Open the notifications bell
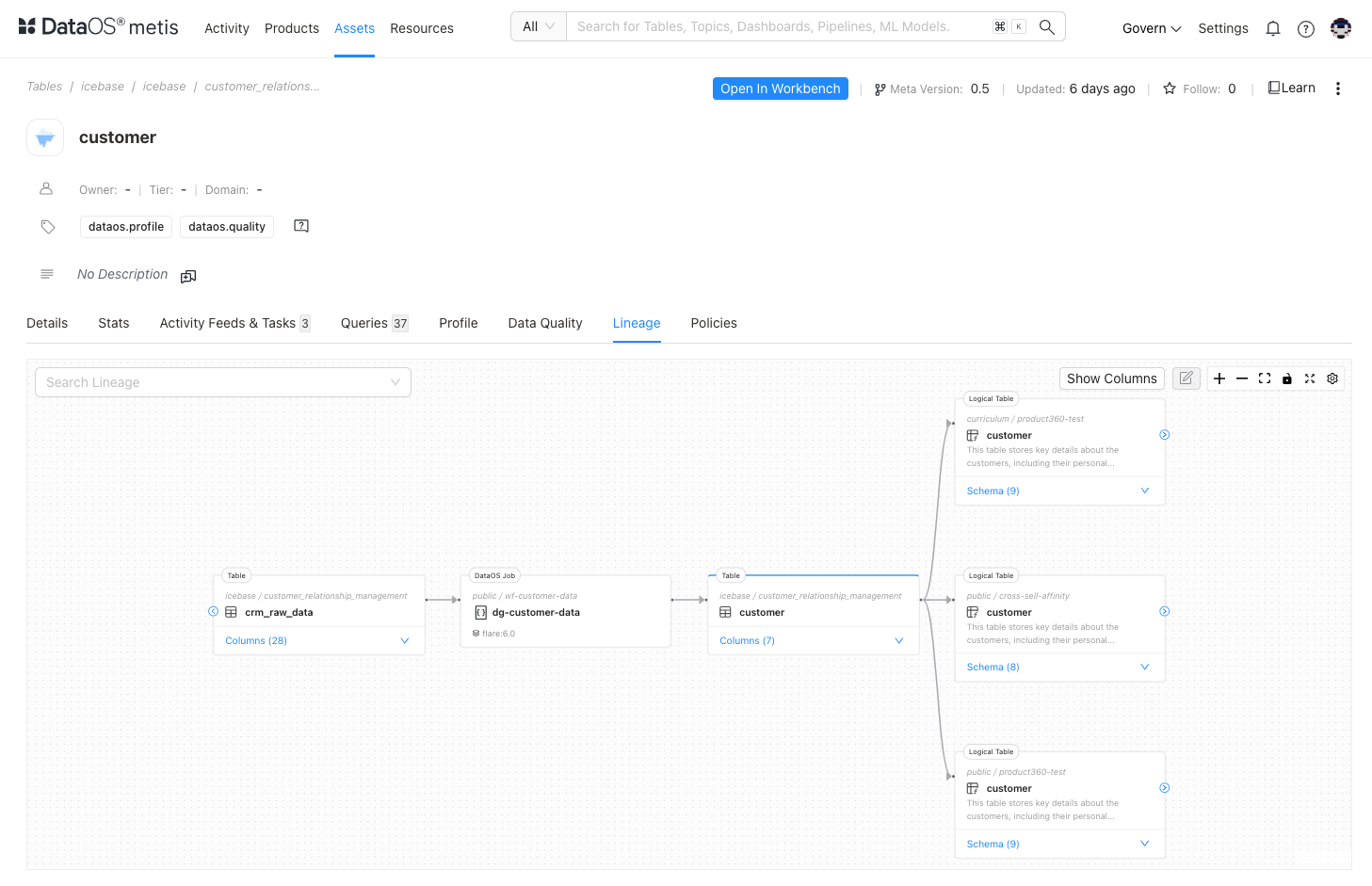This screenshot has height=886, width=1372. [1273, 29]
